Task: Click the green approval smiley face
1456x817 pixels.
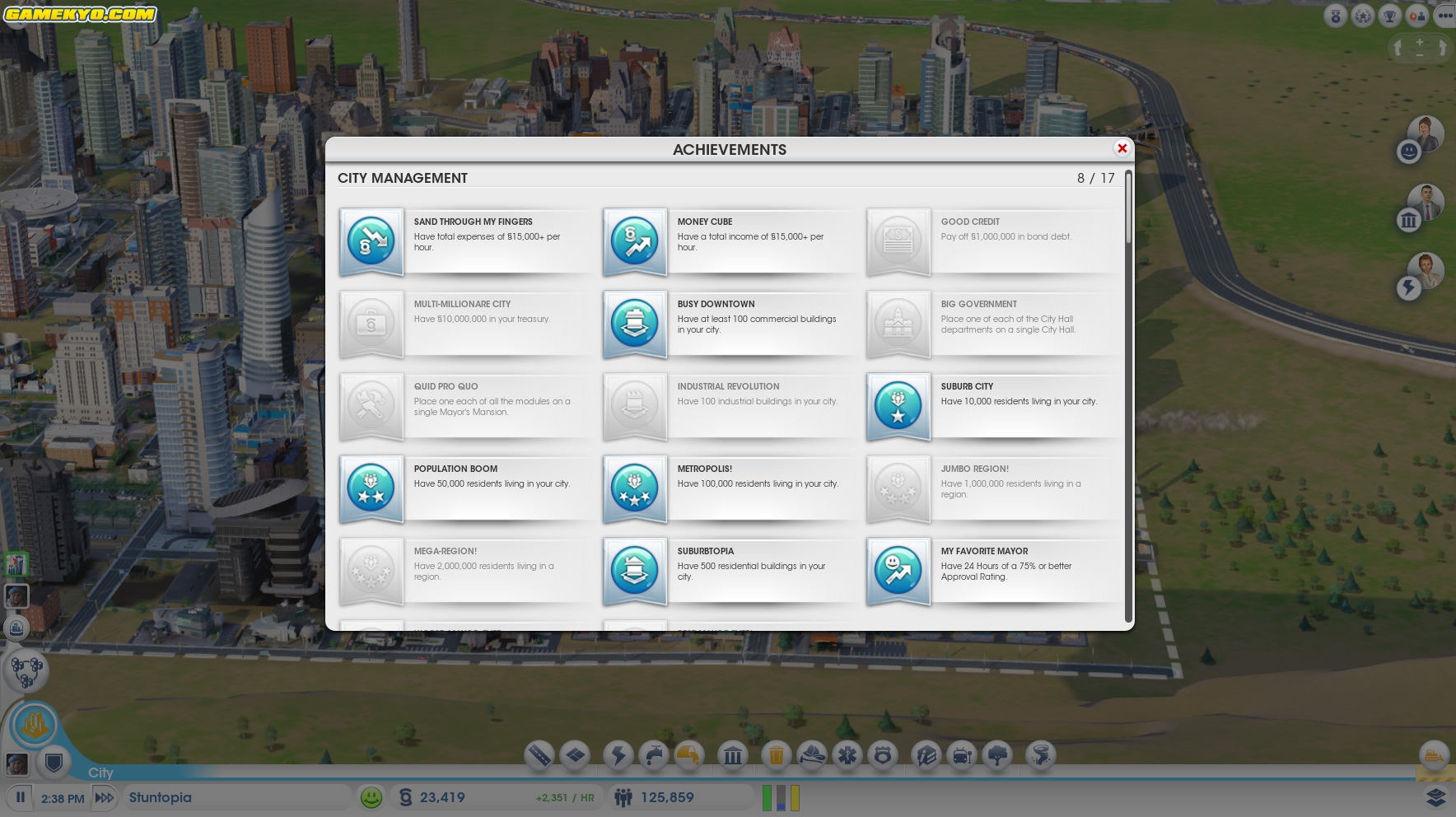Action: (371, 797)
